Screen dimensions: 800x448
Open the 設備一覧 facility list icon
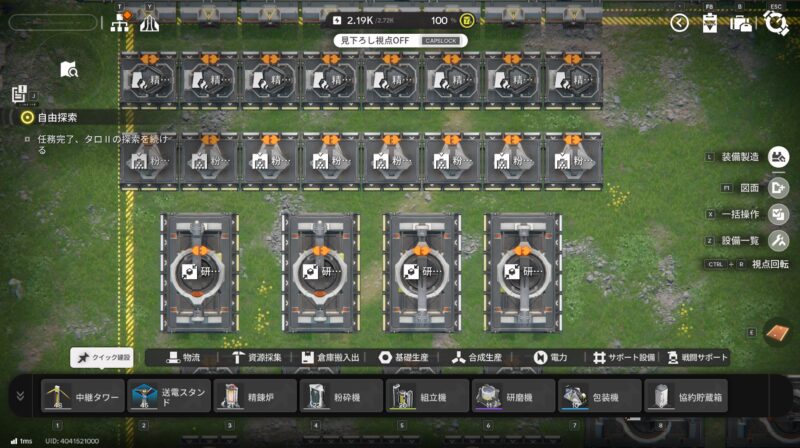[x=779, y=241]
